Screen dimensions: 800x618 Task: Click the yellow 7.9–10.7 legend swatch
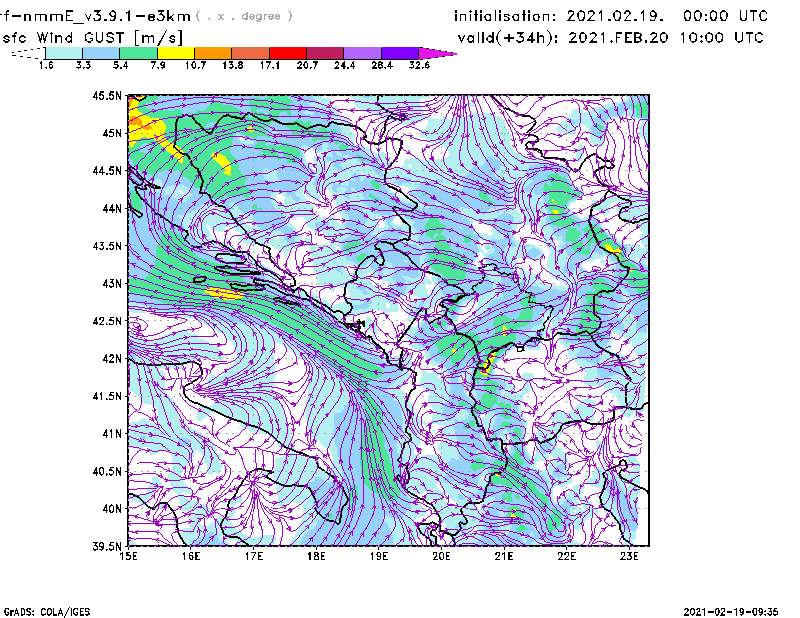coord(176,53)
